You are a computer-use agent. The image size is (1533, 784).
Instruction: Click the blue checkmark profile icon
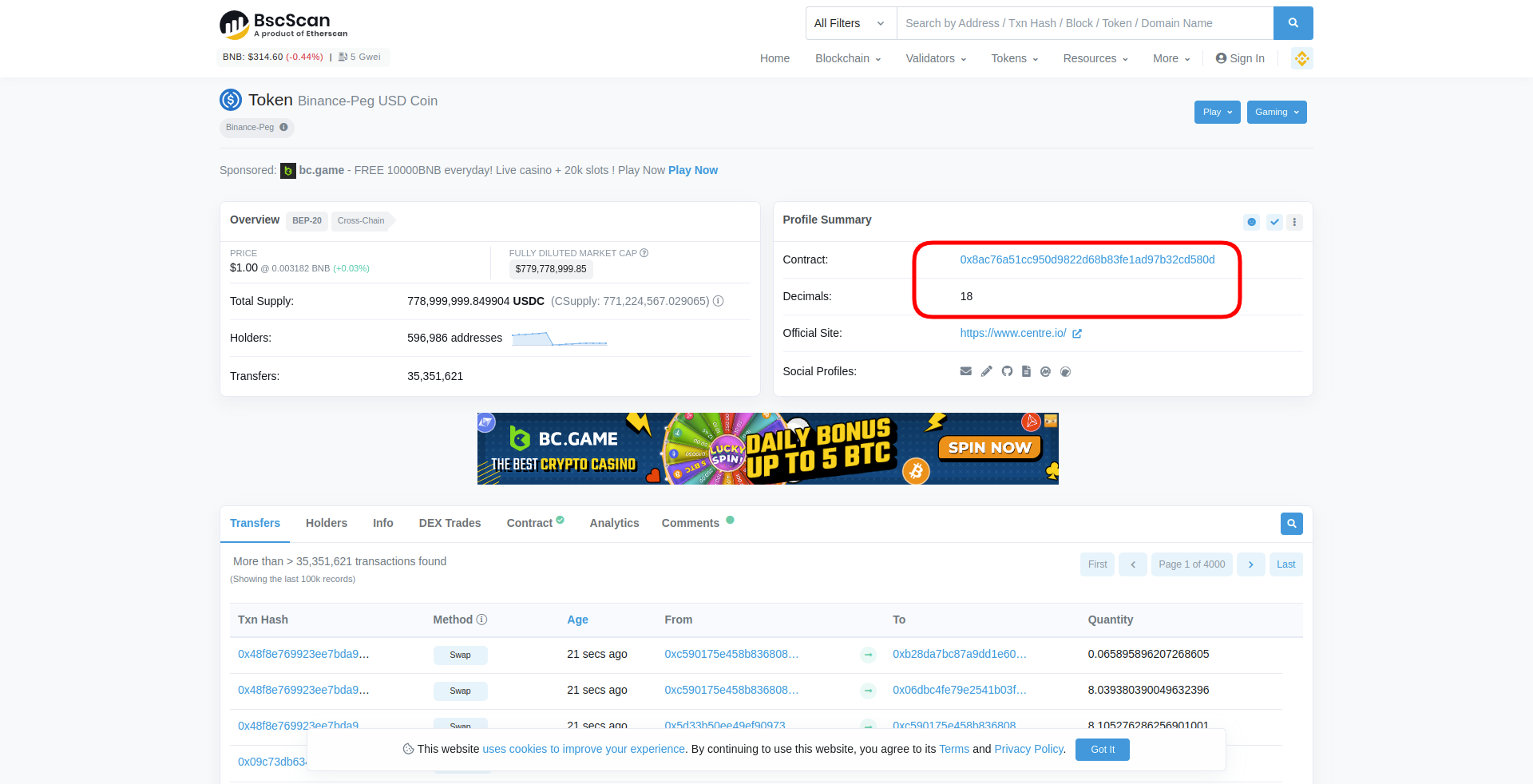1274,222
